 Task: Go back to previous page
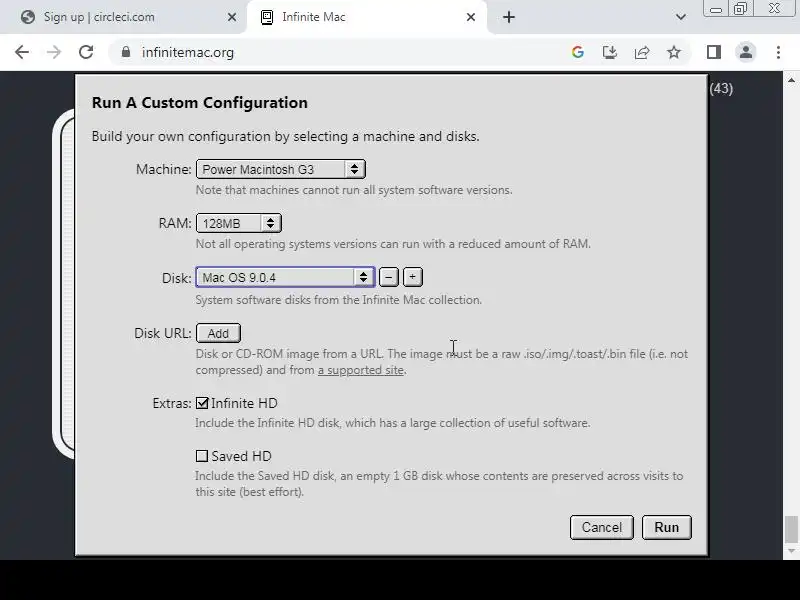point(22,52)
